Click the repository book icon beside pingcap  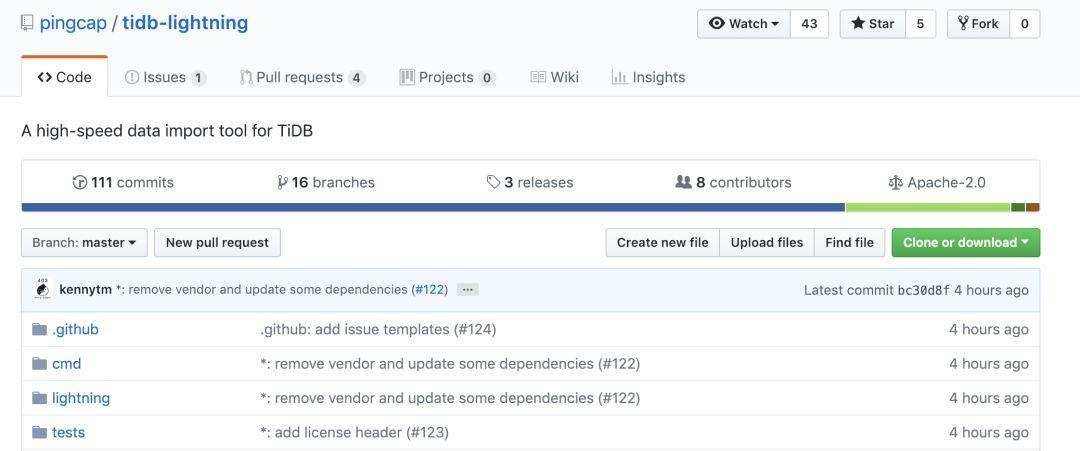(27, 23)
